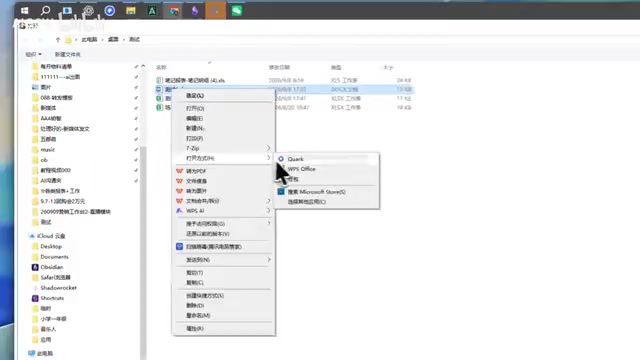Click the DOCX 文档 type cell of selected file
The image size is (640, 360).
345,89
